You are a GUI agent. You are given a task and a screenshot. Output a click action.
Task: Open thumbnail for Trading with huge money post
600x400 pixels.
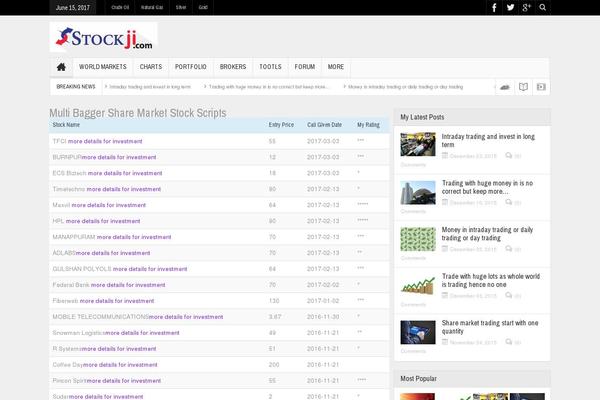pyautogui.click(x=418, y=193)
